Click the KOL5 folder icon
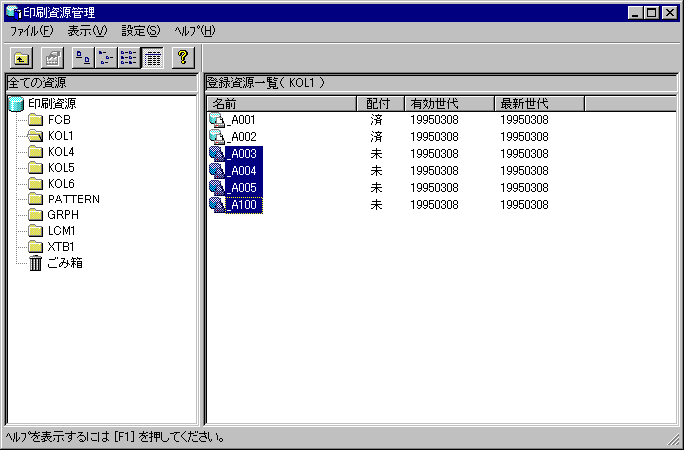This screenshot has width=684, height=450. 35,167
